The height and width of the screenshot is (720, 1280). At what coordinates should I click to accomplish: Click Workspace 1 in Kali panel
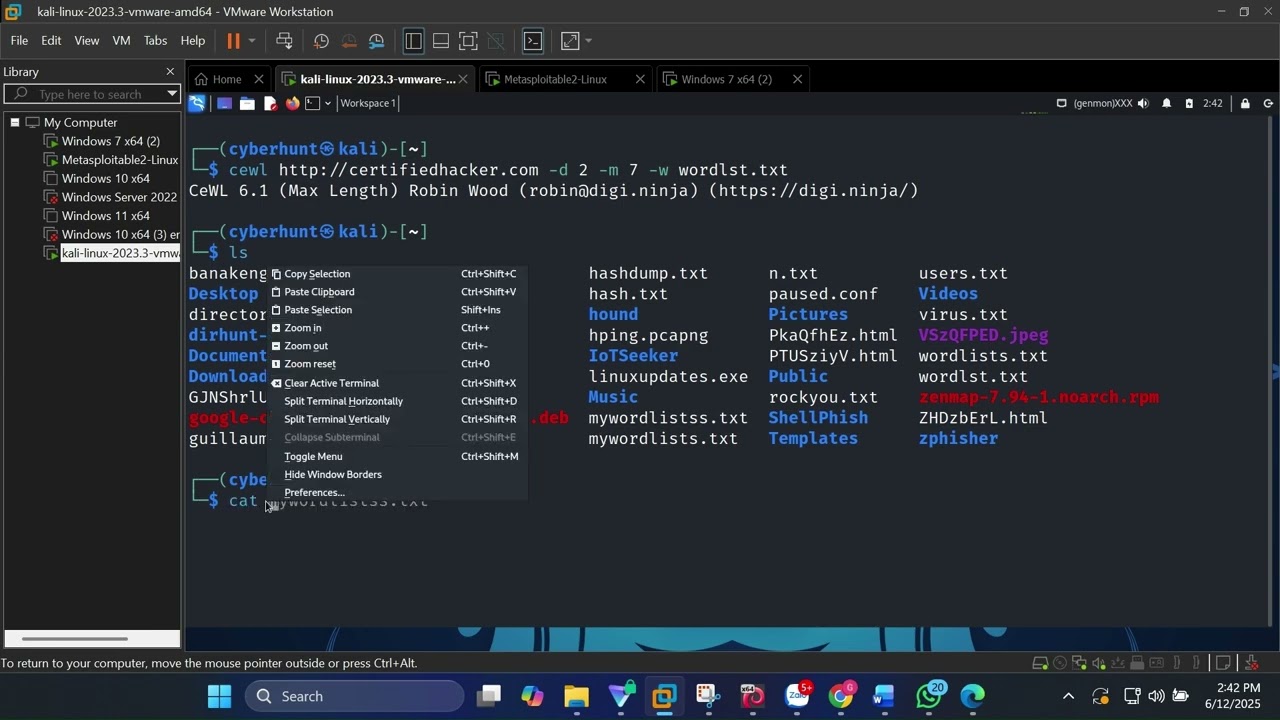[x=368, y=103]
